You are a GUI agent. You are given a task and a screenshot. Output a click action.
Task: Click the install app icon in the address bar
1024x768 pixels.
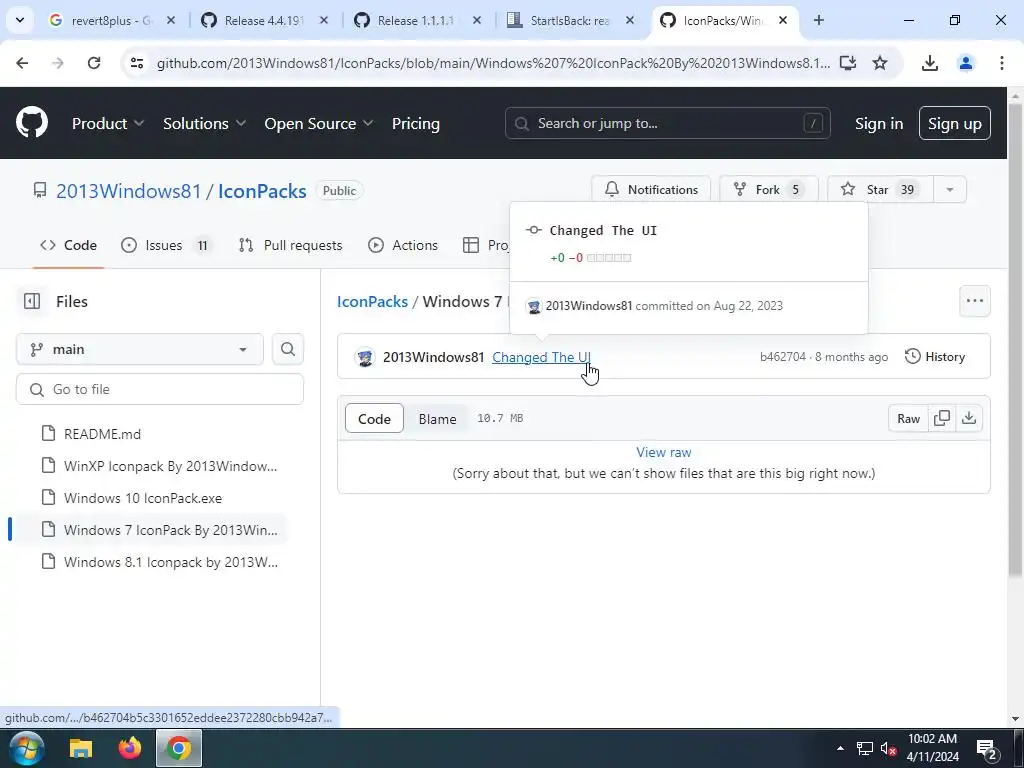[848, 63]
